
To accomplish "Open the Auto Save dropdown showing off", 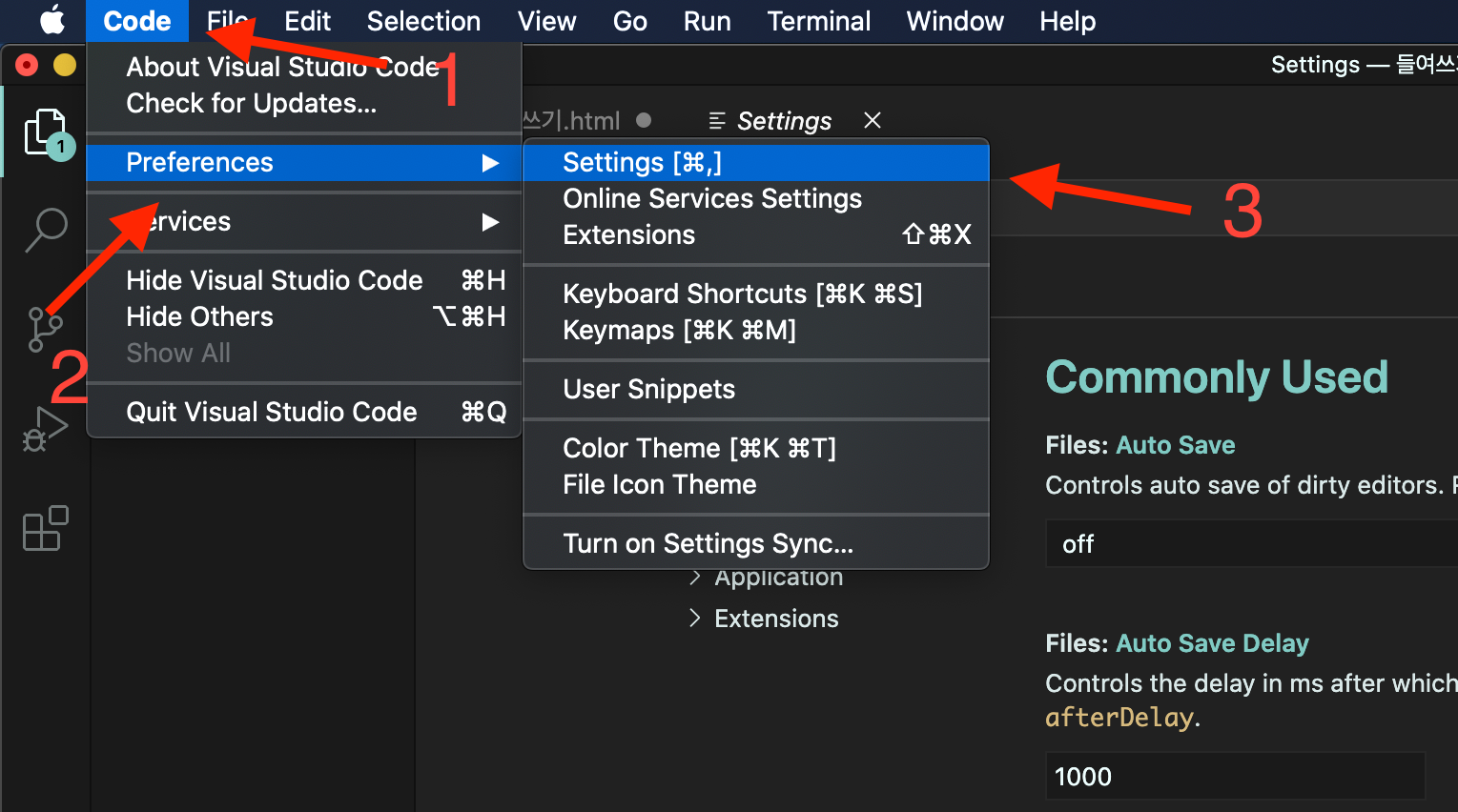I will [1251, 543].
